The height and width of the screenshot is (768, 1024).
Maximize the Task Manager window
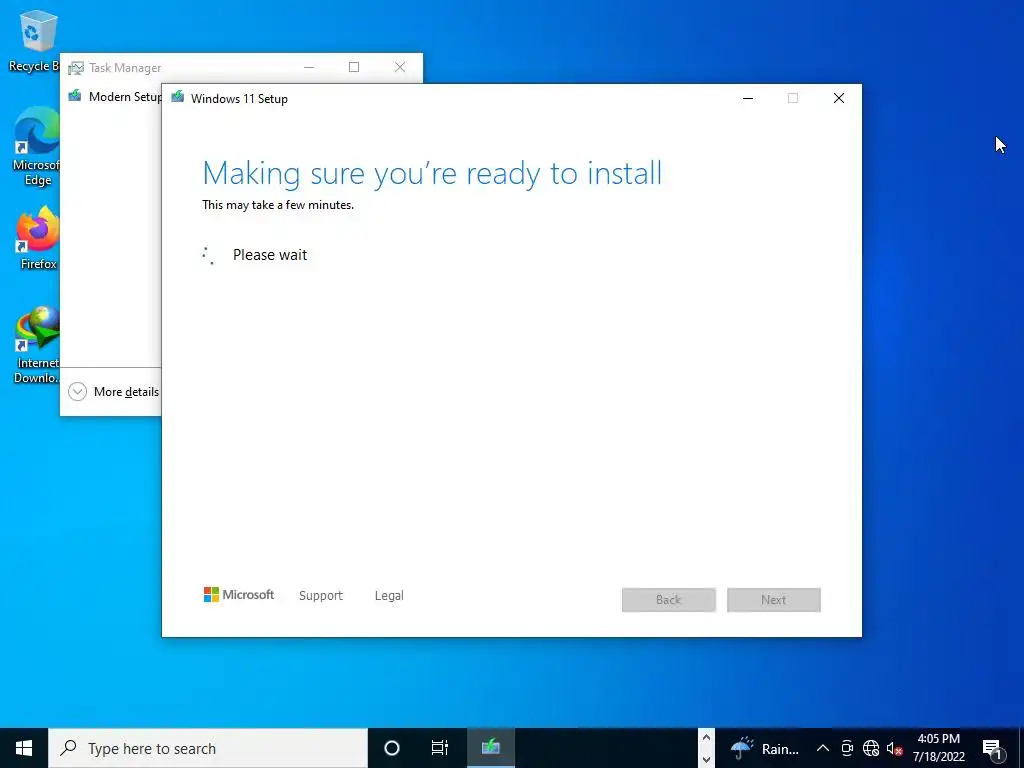pos(354,67)
